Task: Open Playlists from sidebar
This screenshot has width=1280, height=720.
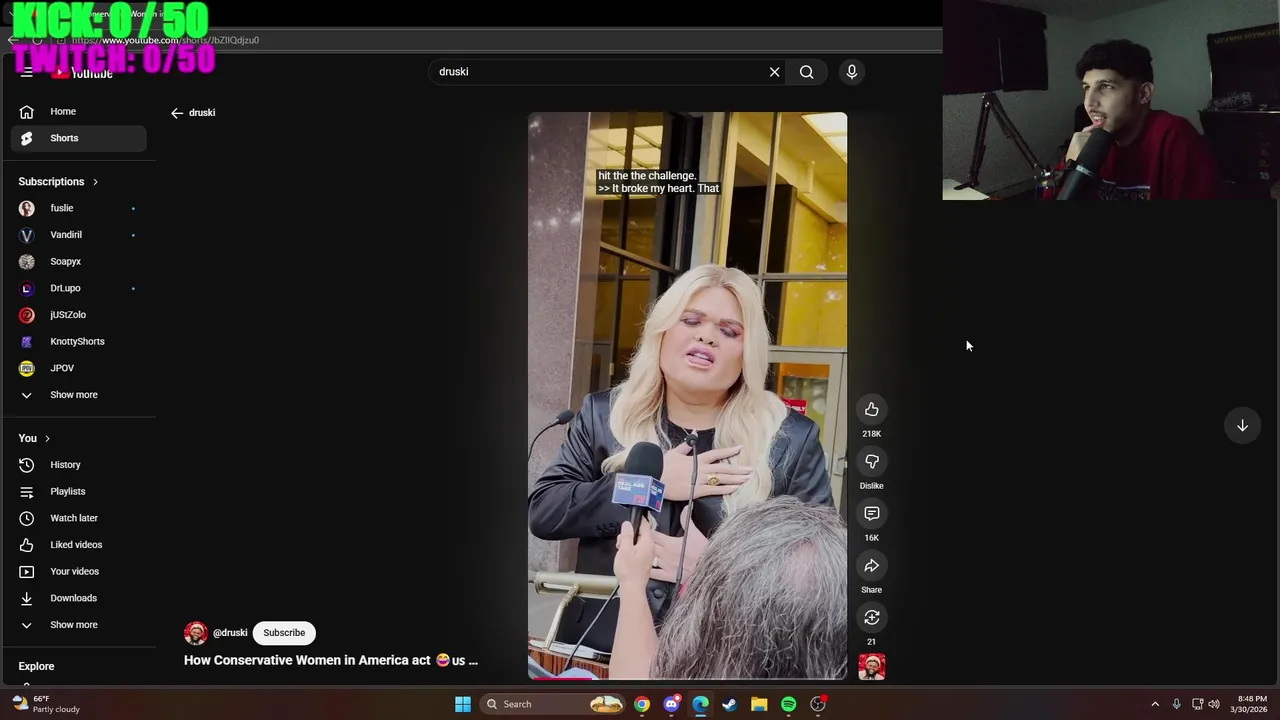Action: tap(78, 491)
